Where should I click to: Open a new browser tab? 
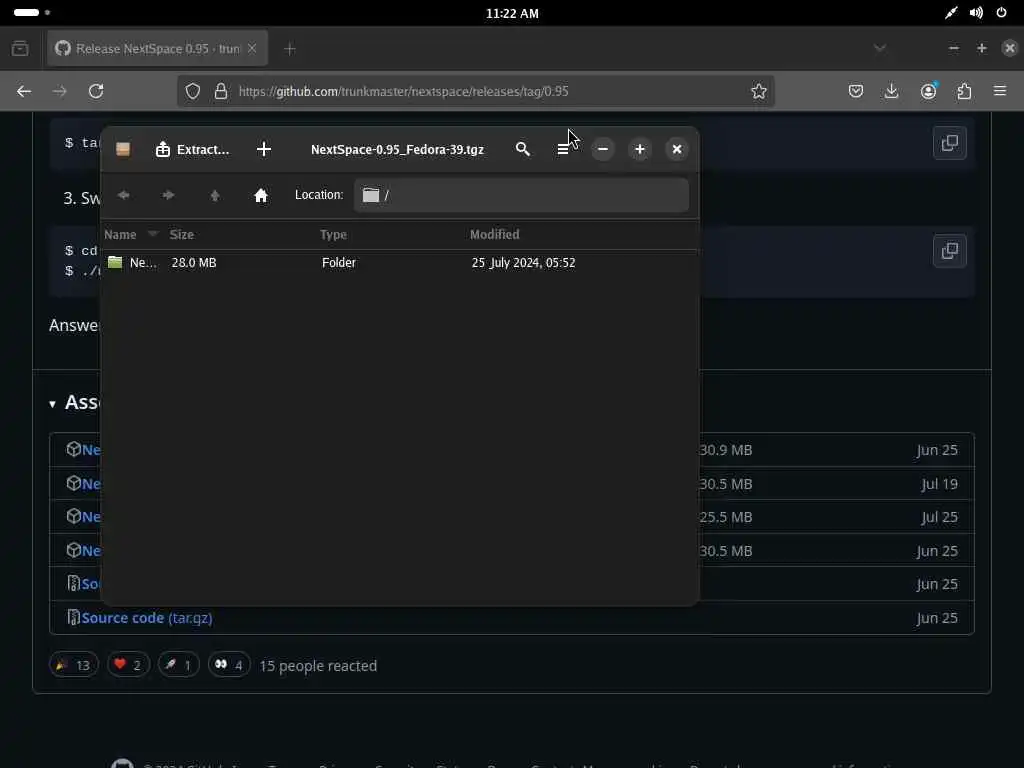coord(290,49)
